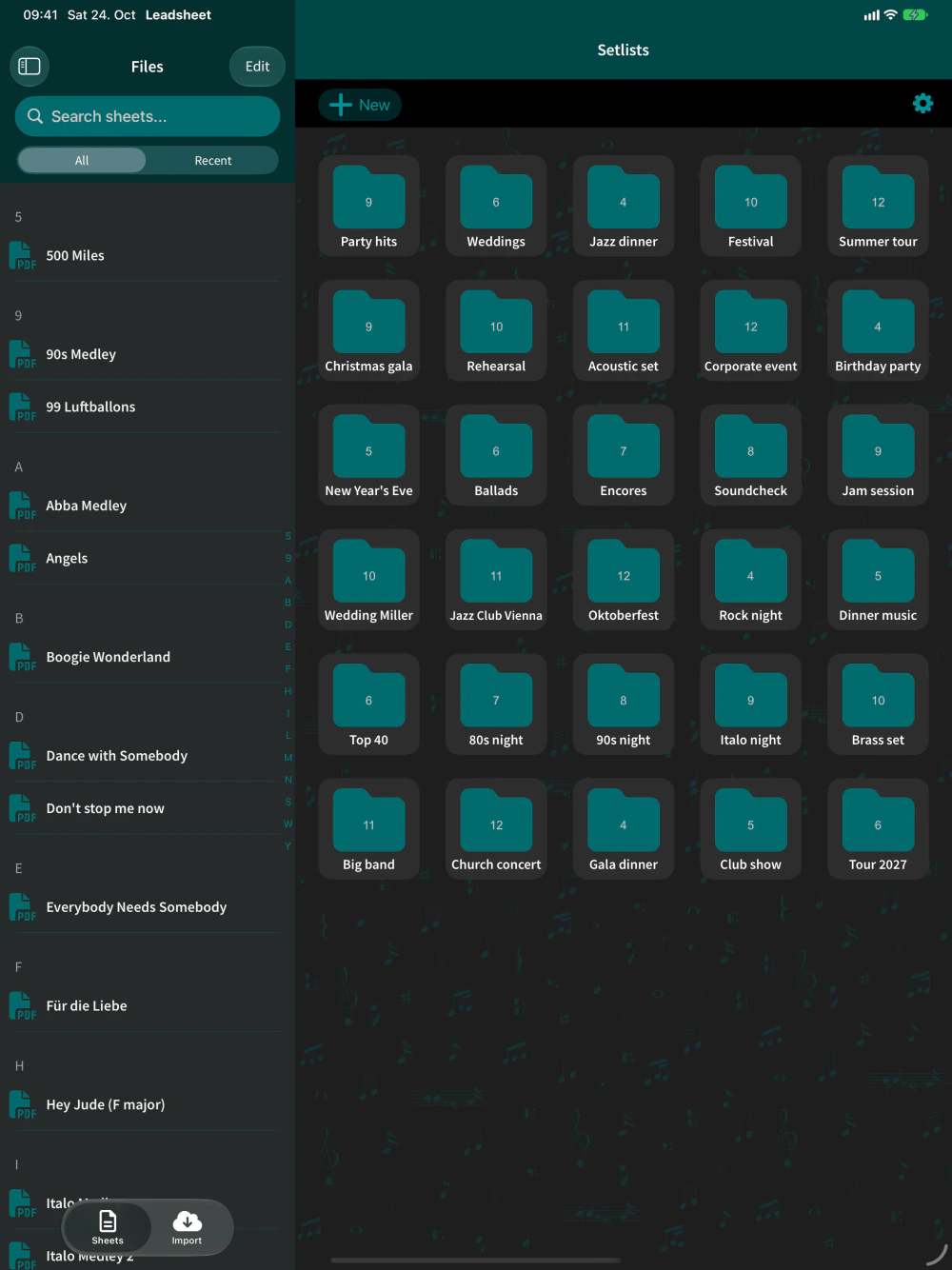Open the Festival setlist folder

751,207
